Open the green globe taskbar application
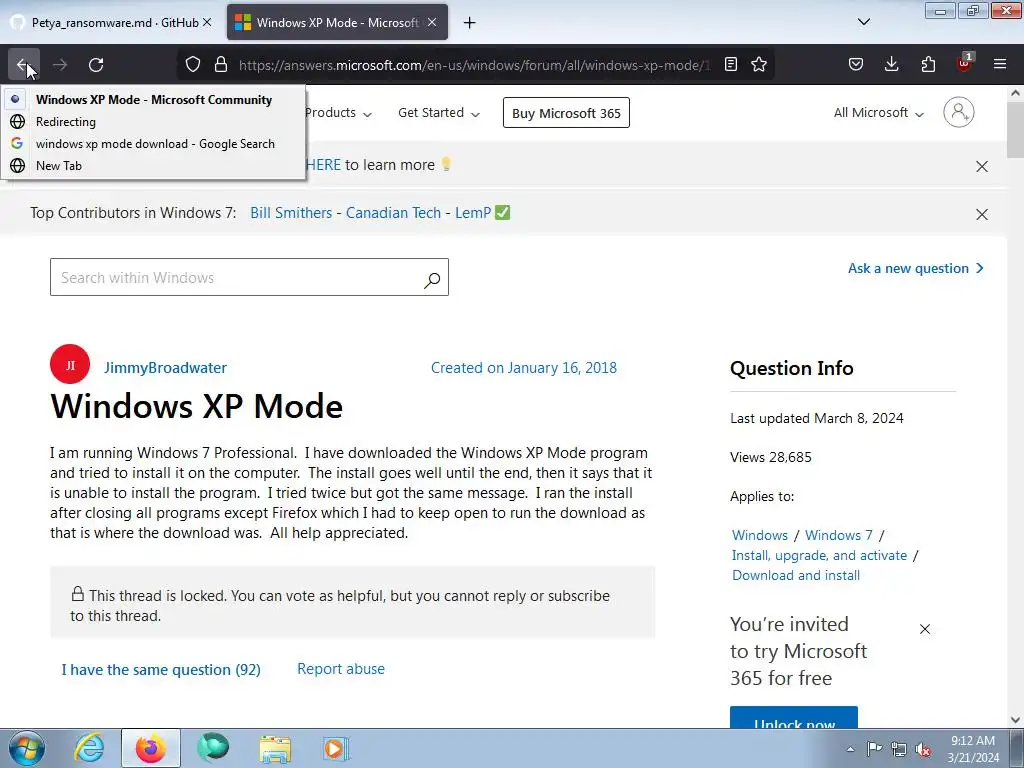The image size is (1024, 768). [x=213, y=748]
